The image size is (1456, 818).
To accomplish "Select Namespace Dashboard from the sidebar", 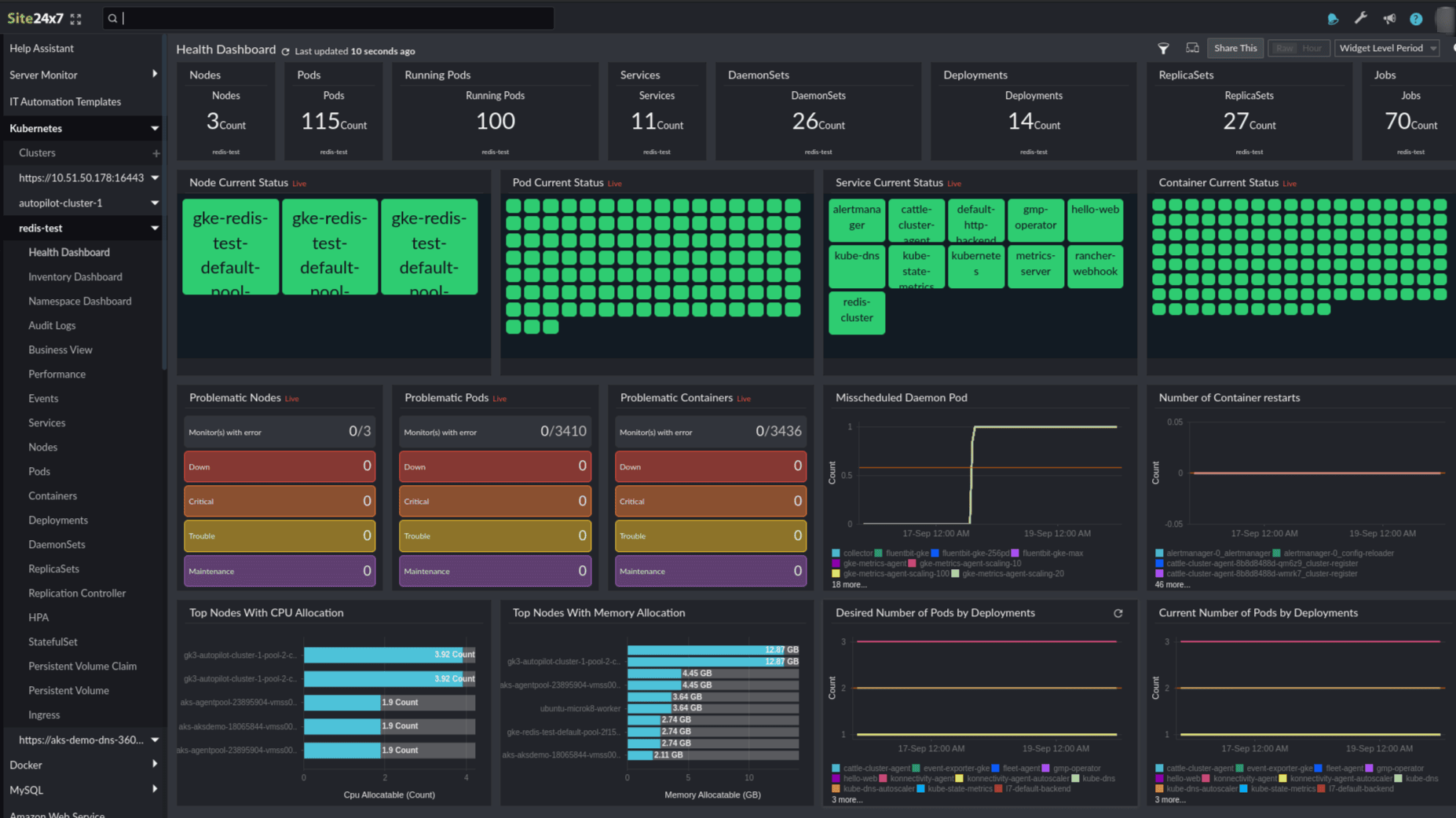I will tap(80, 301).
